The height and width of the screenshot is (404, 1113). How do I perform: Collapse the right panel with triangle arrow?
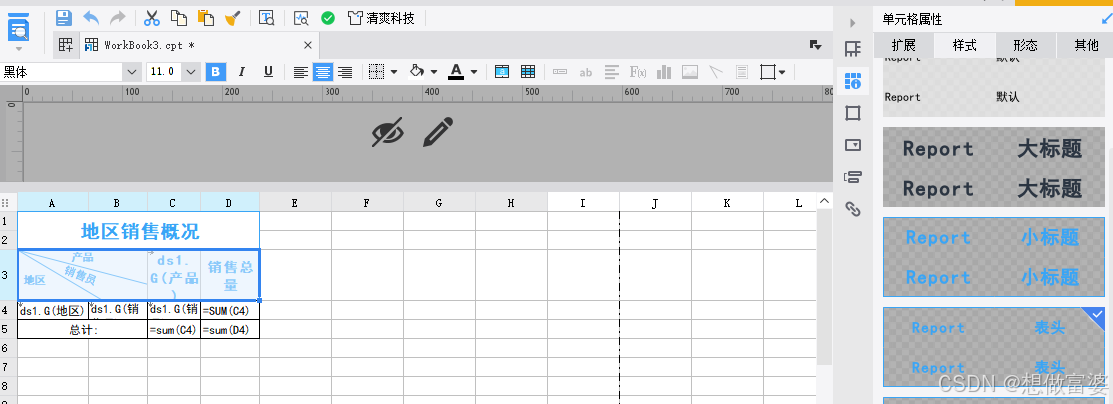(x=853, y=23)
